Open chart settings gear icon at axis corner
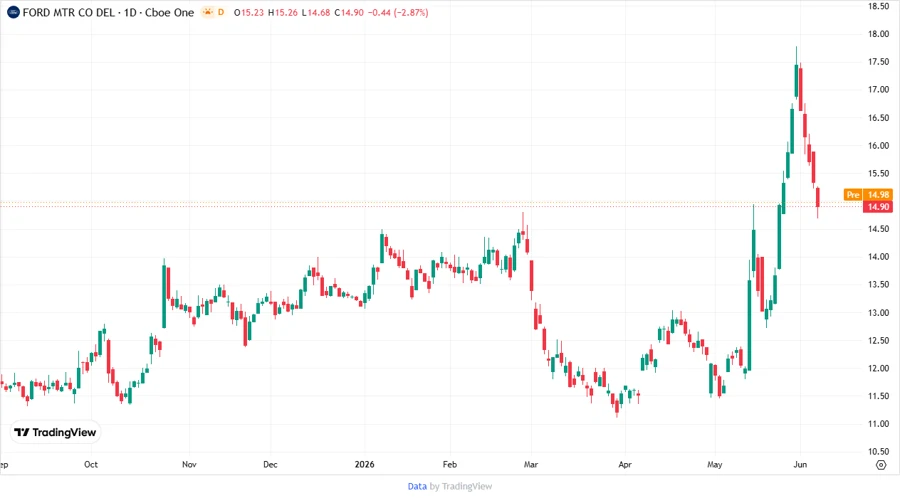Screen dimensions: 900x498 point(881,465)
